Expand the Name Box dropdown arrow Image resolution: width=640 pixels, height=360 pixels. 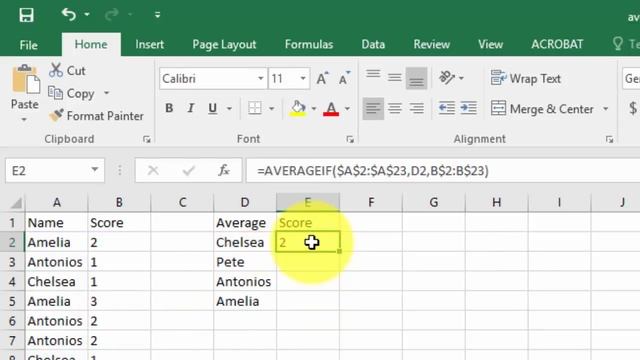(x=95, y=170)
